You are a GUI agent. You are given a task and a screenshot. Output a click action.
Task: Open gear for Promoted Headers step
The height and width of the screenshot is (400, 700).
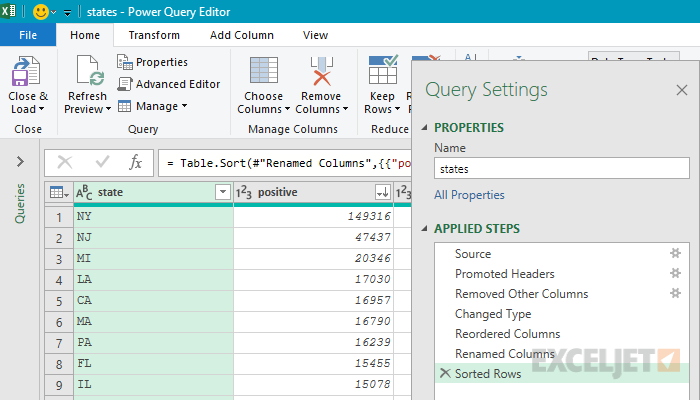pyautogui.click(x=675, y=273)
